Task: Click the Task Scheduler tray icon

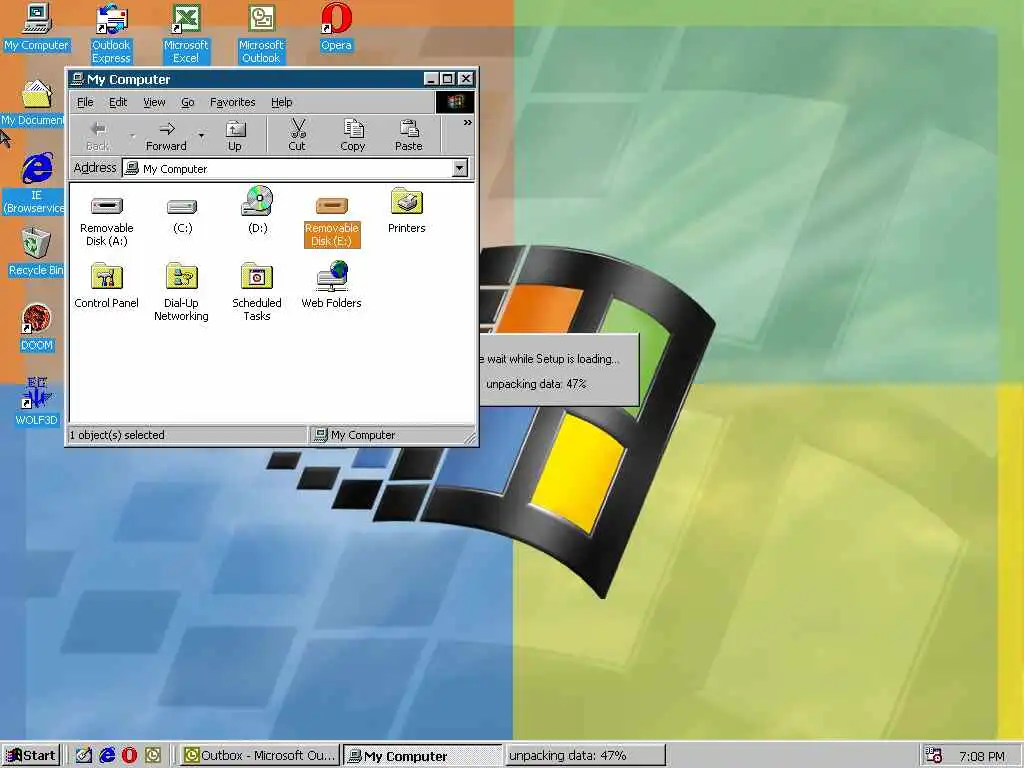Action: [x=934, y=756]
